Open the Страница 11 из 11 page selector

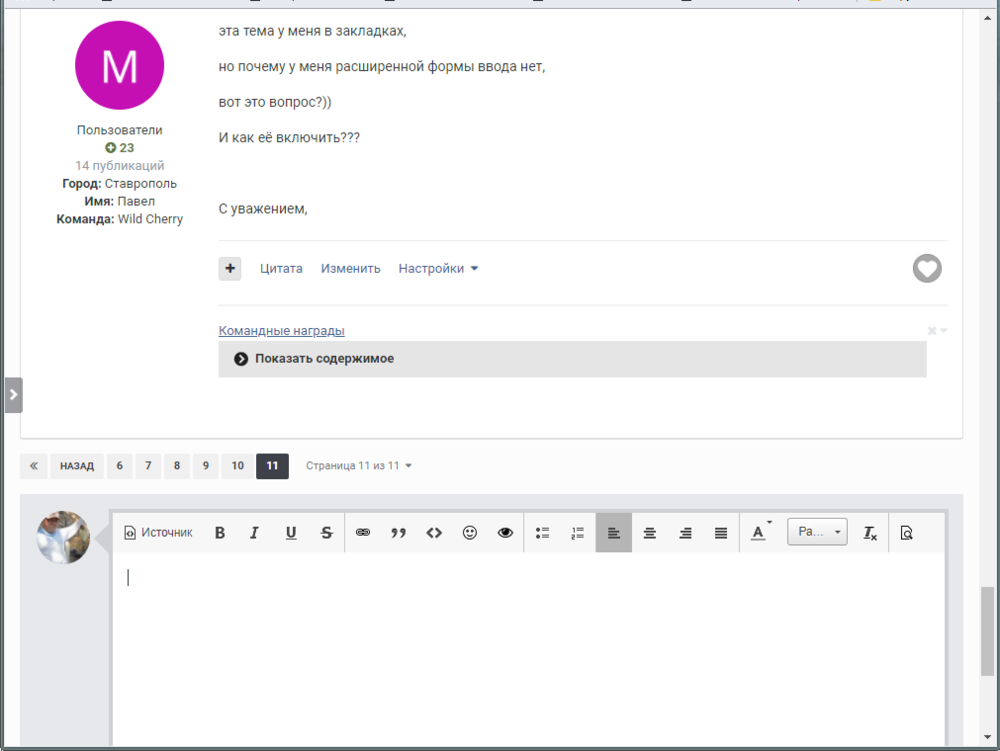(359, 466)
